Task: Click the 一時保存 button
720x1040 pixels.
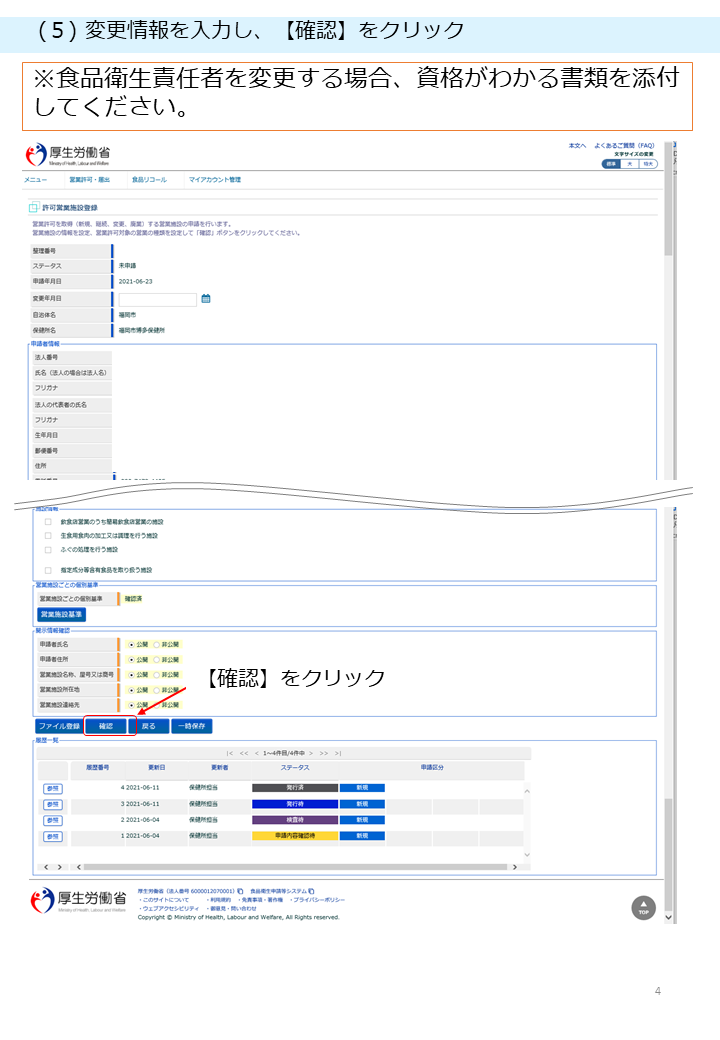Action: pyautogui.click(x=191, y=726)
